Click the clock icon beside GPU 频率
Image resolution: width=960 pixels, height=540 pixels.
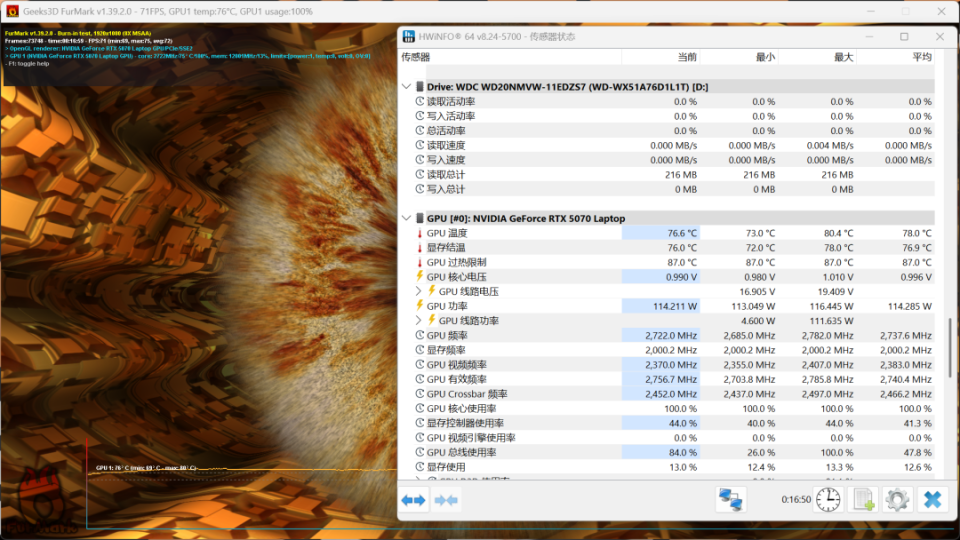(x=419, y=335)
